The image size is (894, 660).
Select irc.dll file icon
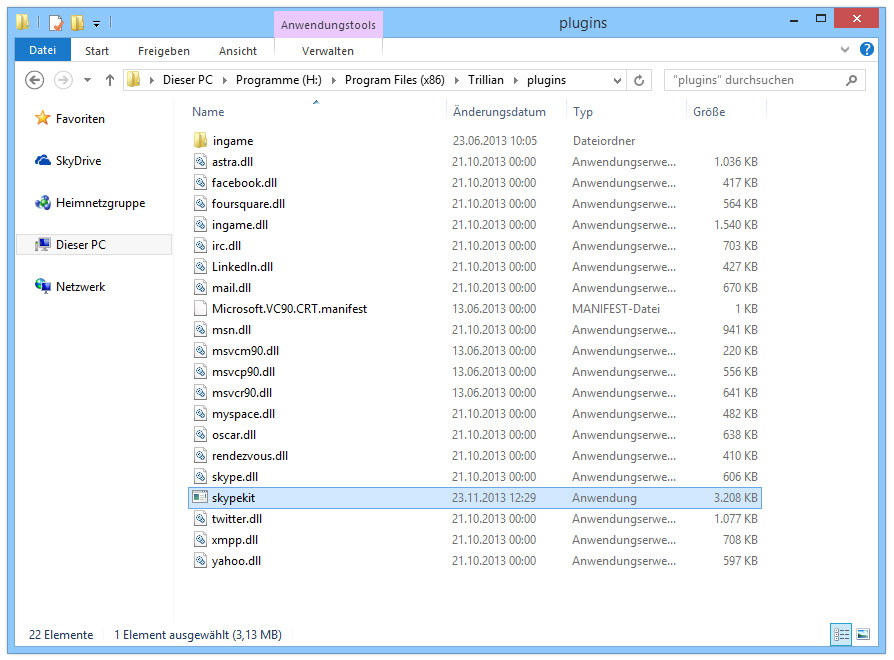[x=200, y=246]
